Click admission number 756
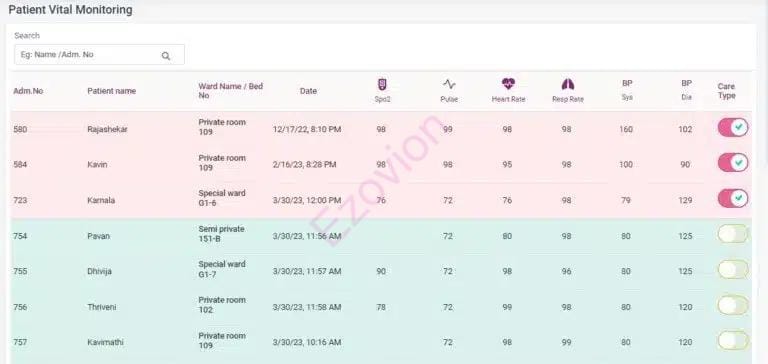 point(20,307)
